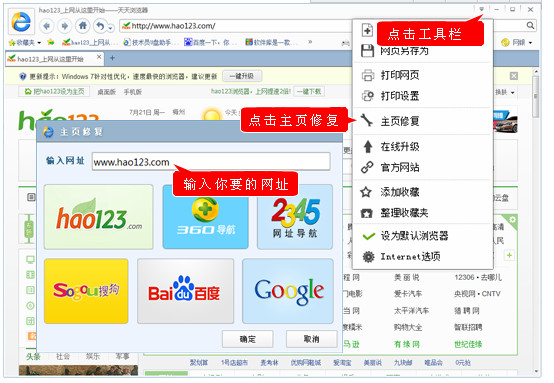
Task: Select 打印网页 in the tools menu
Action: pyautogui.click(x=423, y=75)
